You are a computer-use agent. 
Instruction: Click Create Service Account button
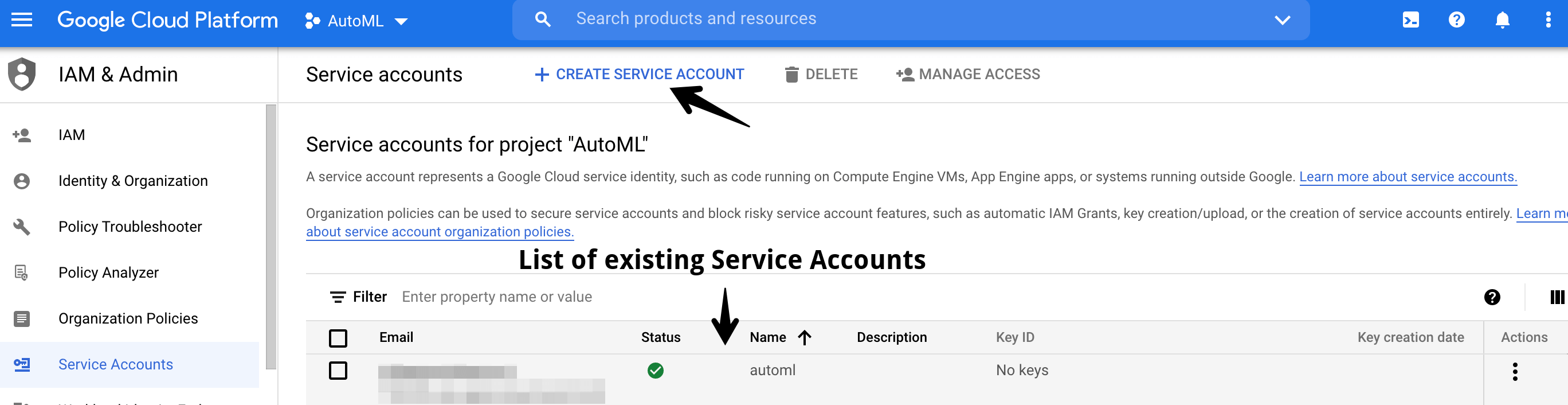tap(639, 75)
